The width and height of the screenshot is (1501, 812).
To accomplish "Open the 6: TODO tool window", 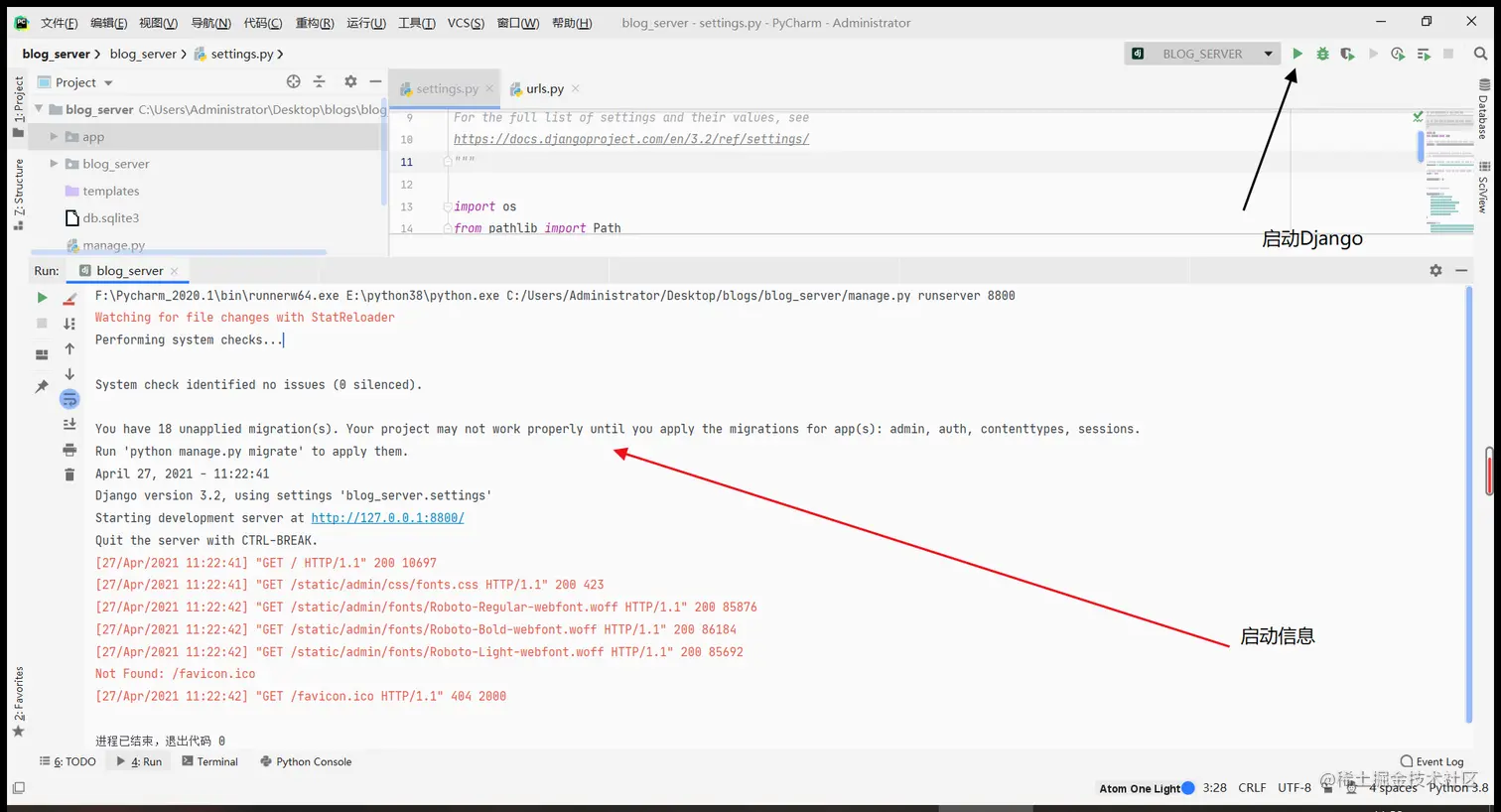I will click(68, 761).
